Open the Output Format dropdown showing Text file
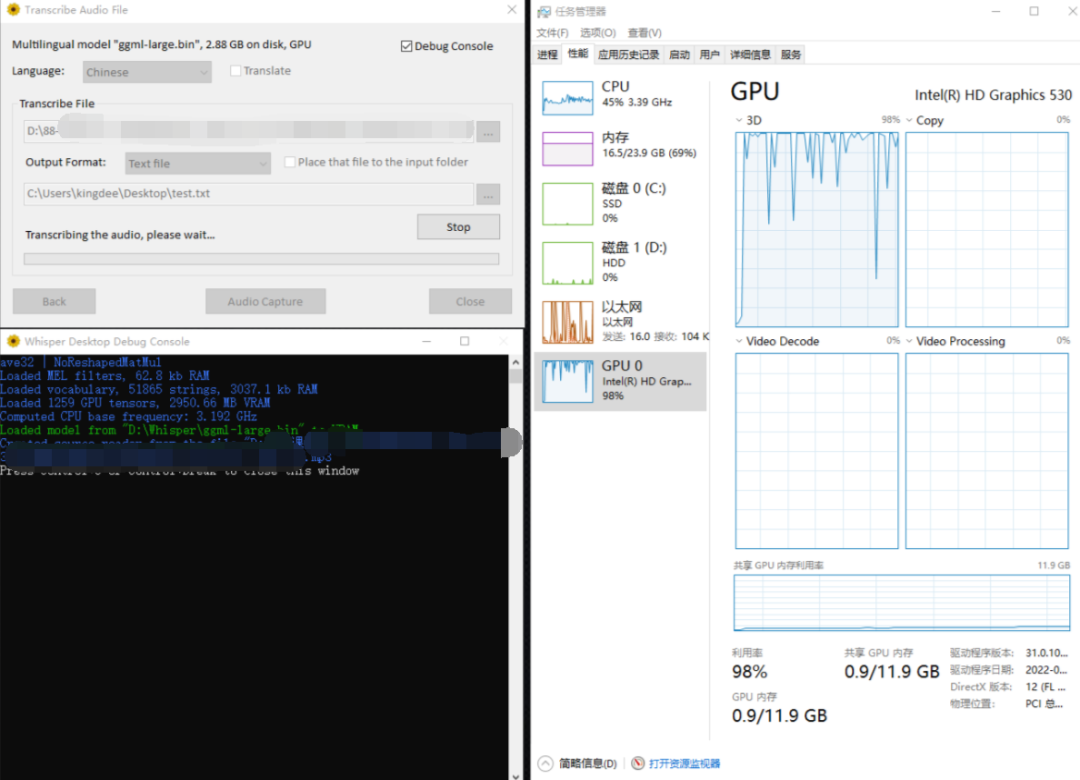Screen dimensions: 1080x780 (x=198, y=163)
